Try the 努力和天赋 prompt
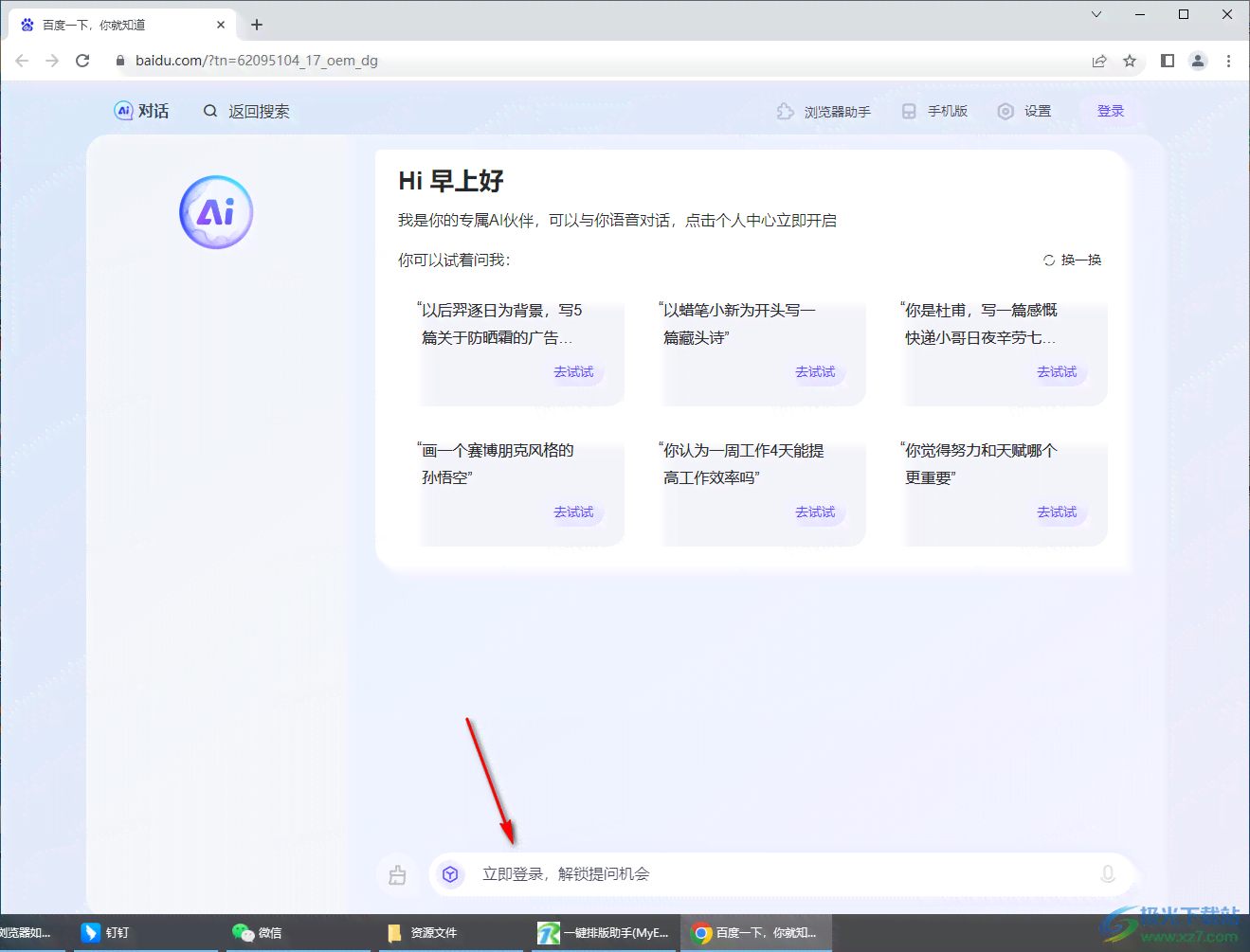Screen dimensions: 1250x952 tap(1057, 512)
